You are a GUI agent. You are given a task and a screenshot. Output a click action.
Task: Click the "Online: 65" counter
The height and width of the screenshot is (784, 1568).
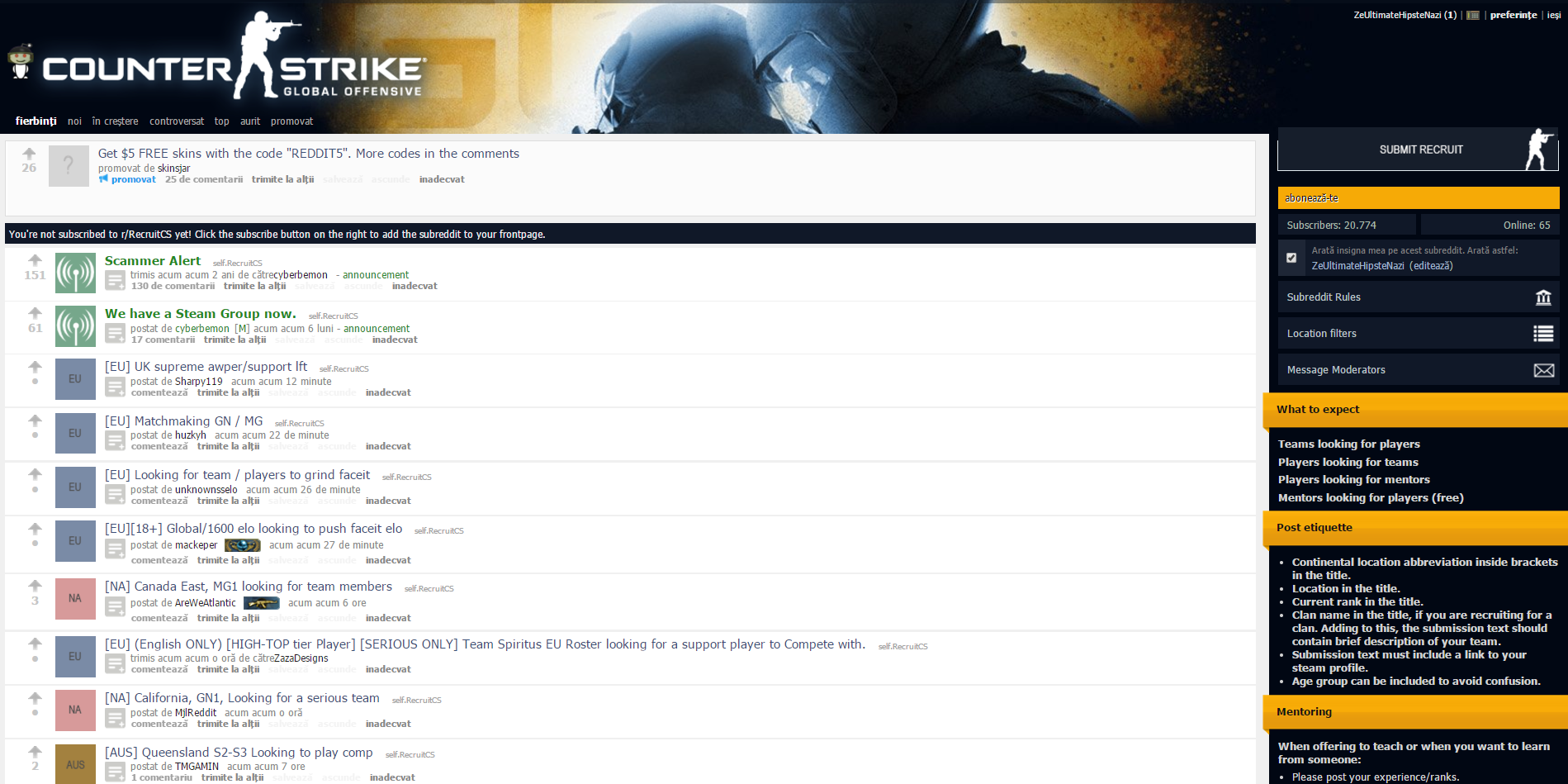point(1490,225)
